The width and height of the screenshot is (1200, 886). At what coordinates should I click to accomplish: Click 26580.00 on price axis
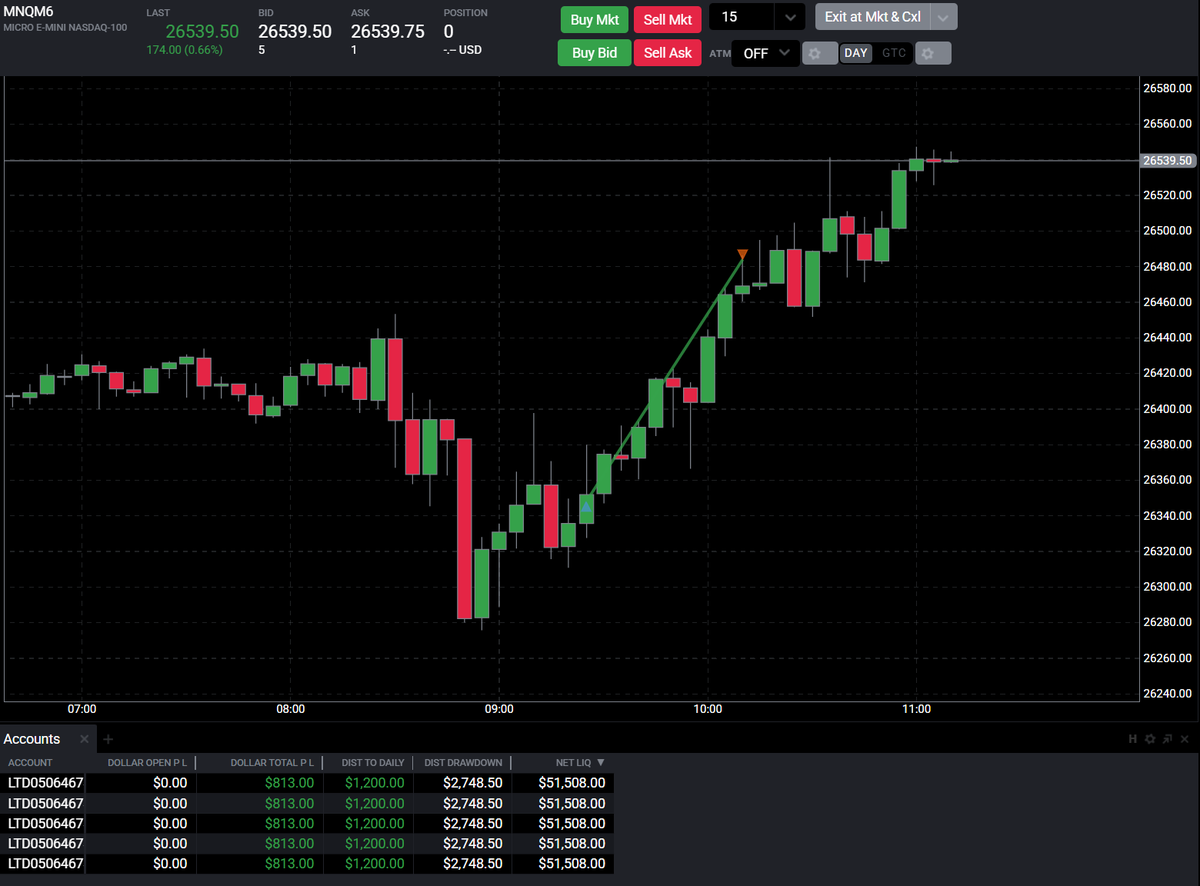(1167, 89)
